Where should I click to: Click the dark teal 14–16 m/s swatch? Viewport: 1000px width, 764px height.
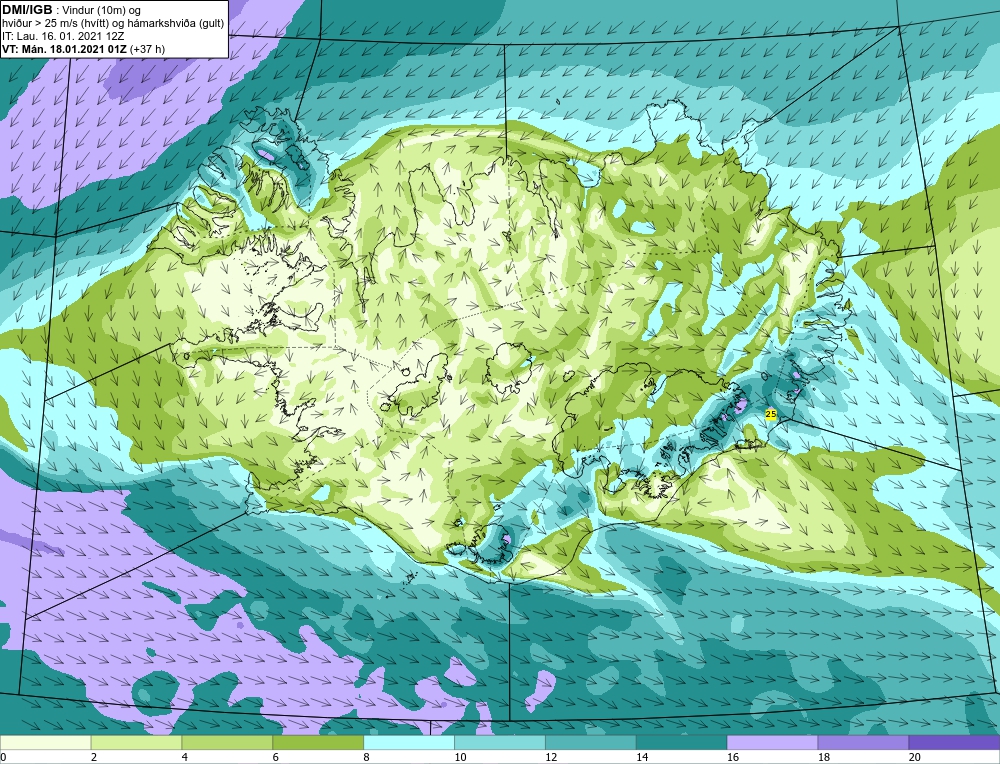(x=682, y=743)
